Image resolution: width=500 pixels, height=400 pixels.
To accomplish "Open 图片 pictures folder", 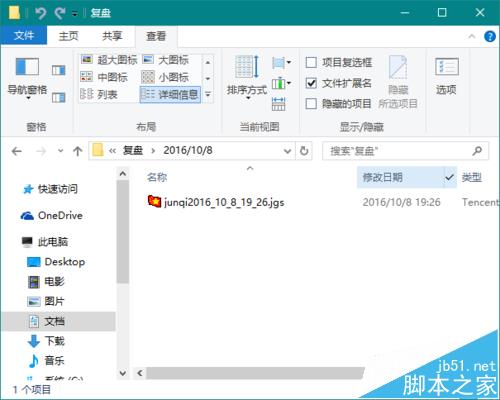I will (45, 301).
